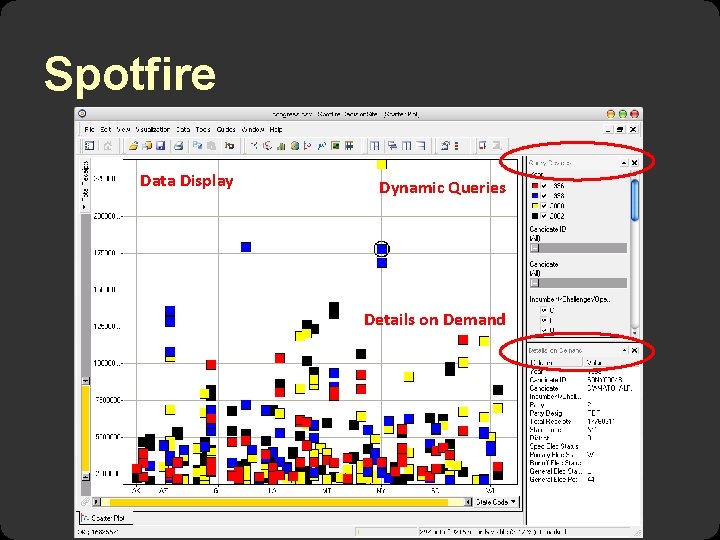720x540 pixels.
Task: Click the icon right of the copy icon
Action: coord(211,146)
